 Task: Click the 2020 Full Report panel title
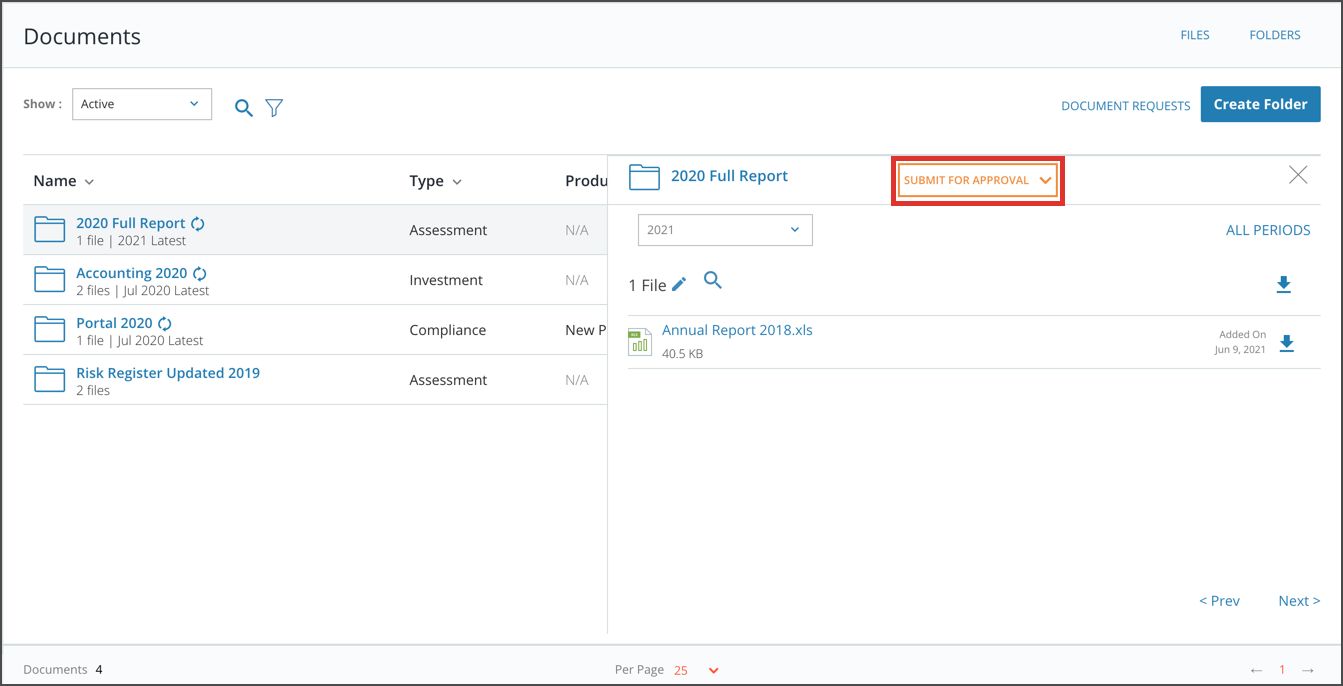pyautogui.click(x=729, y=176)
